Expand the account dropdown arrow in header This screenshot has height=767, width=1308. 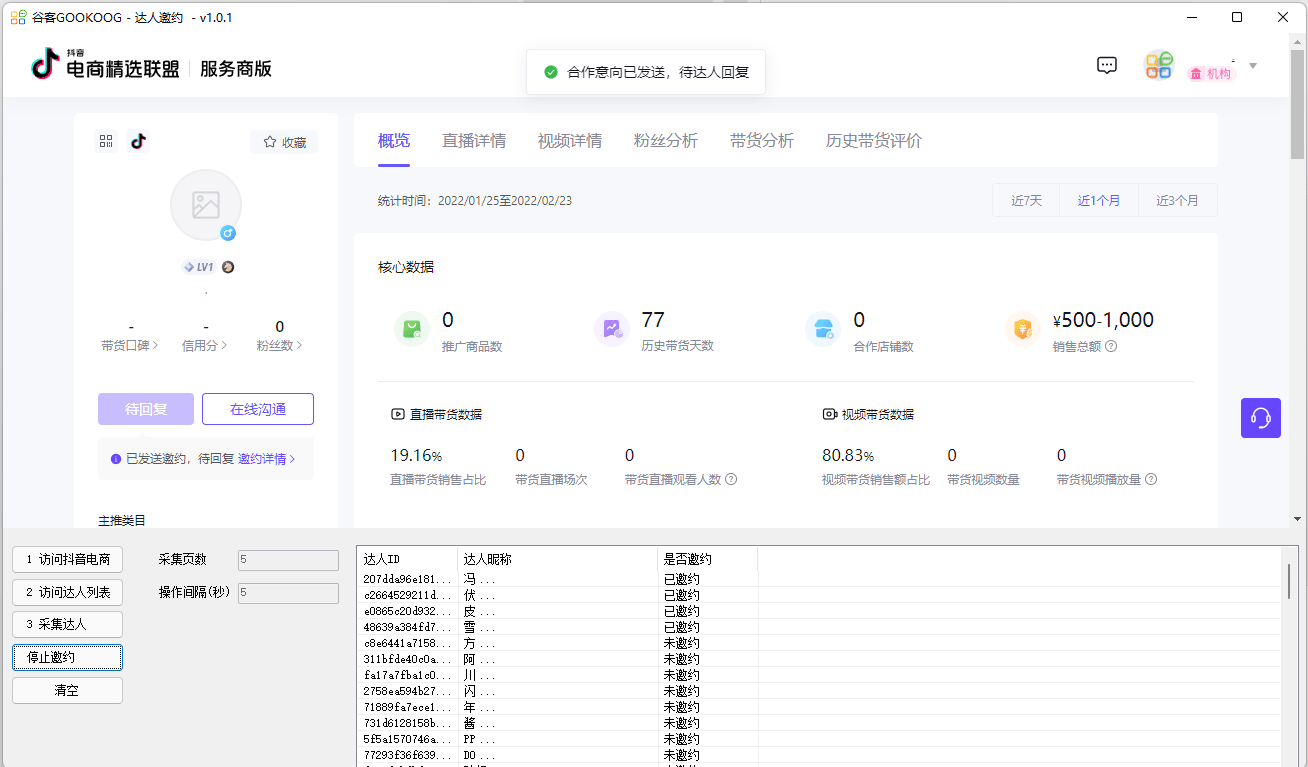click(x=1253, y=66)
